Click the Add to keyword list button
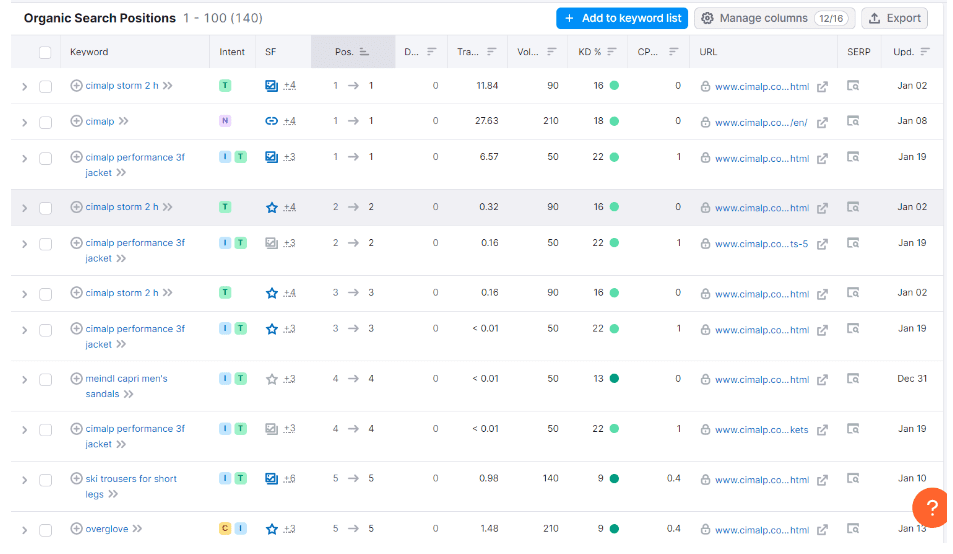 tap(622, 18)
